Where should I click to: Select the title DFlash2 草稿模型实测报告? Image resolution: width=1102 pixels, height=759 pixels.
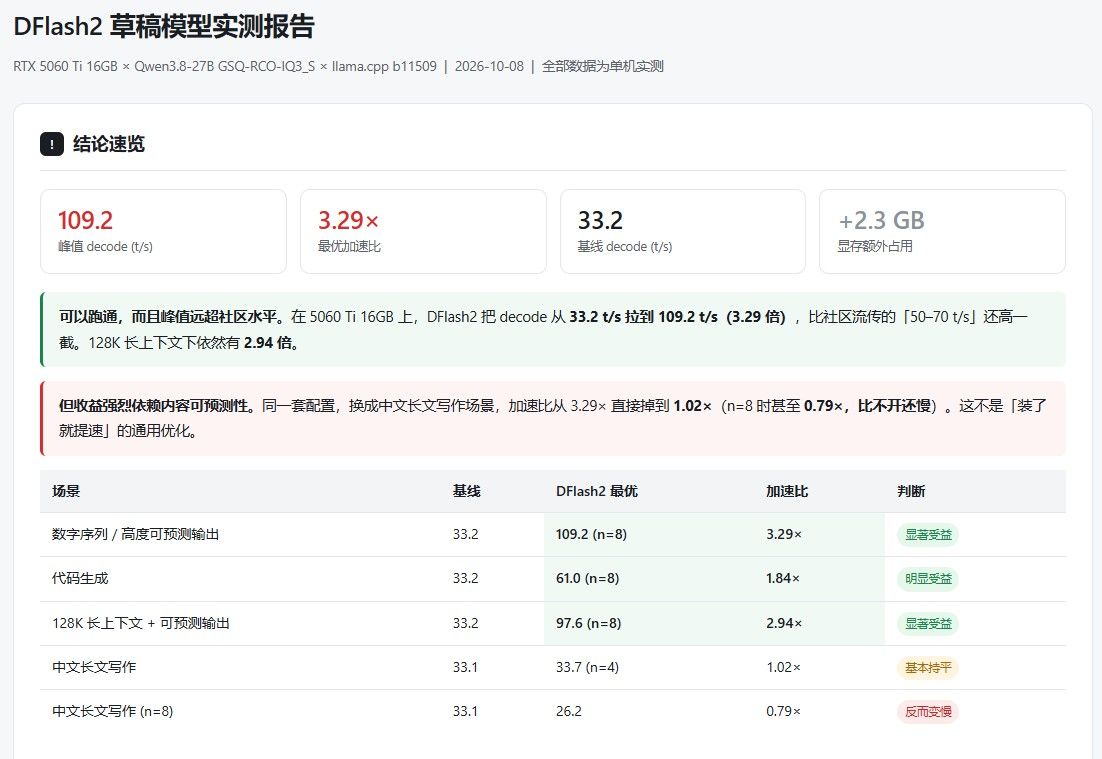click(x=164, y=27)
